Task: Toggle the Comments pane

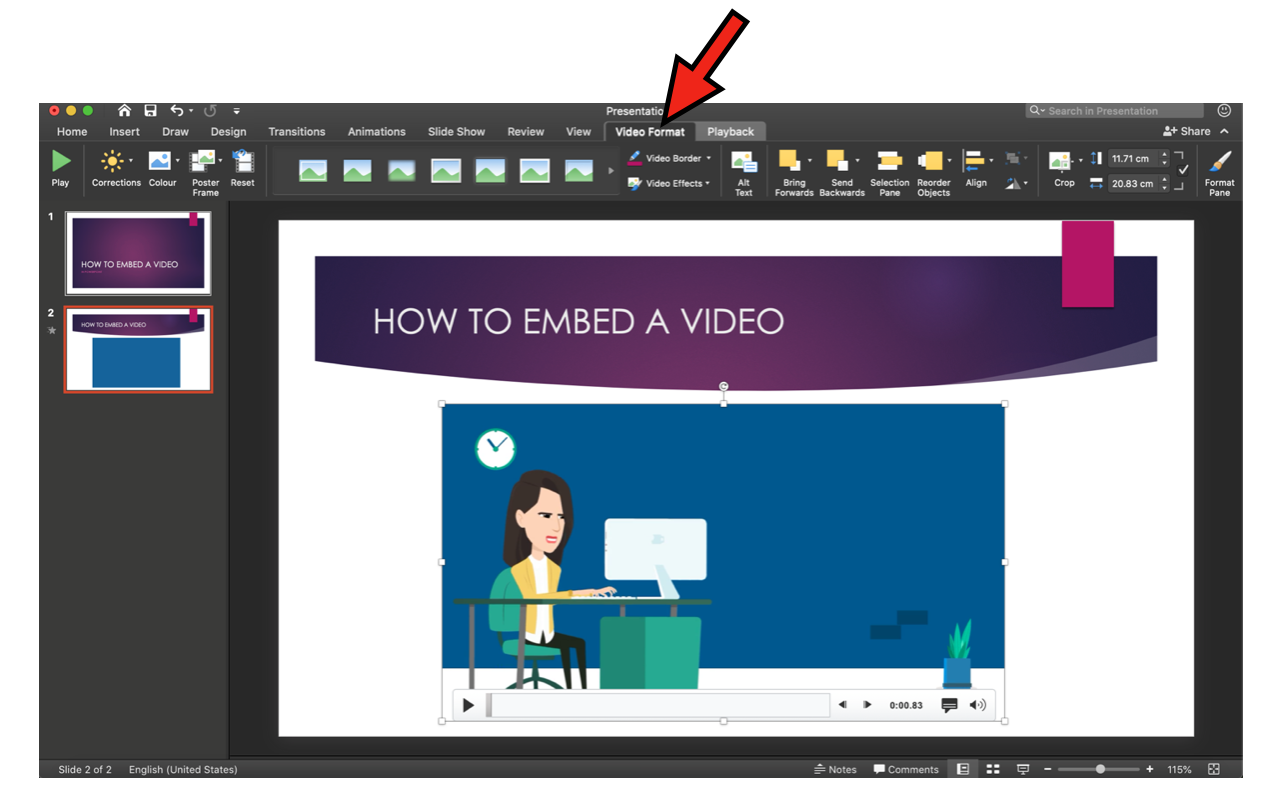Action: 906,769
